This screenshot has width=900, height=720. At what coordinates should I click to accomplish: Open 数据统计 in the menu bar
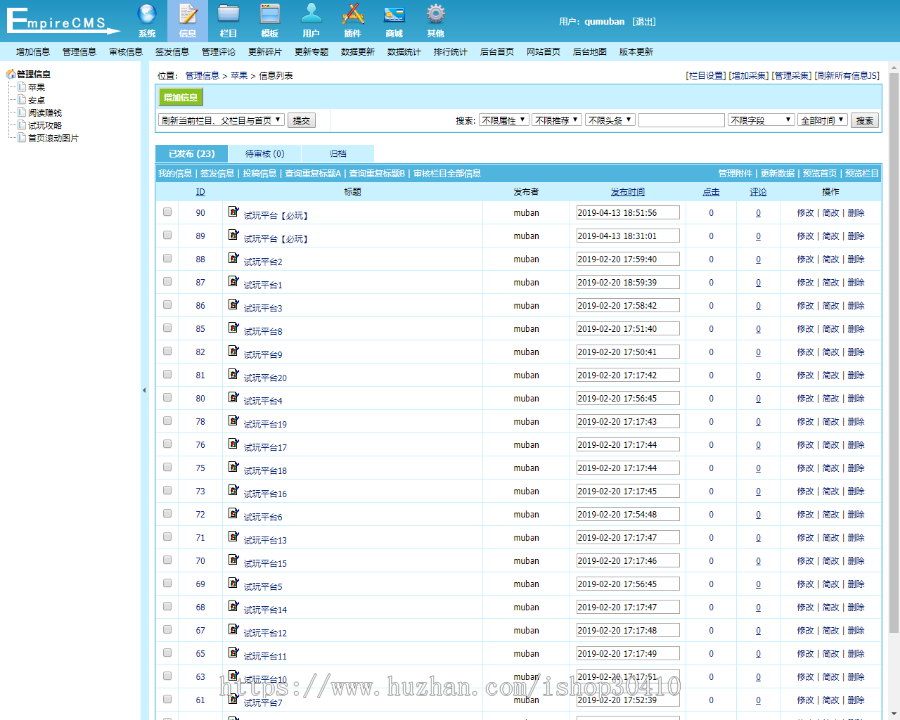[404, 52]
